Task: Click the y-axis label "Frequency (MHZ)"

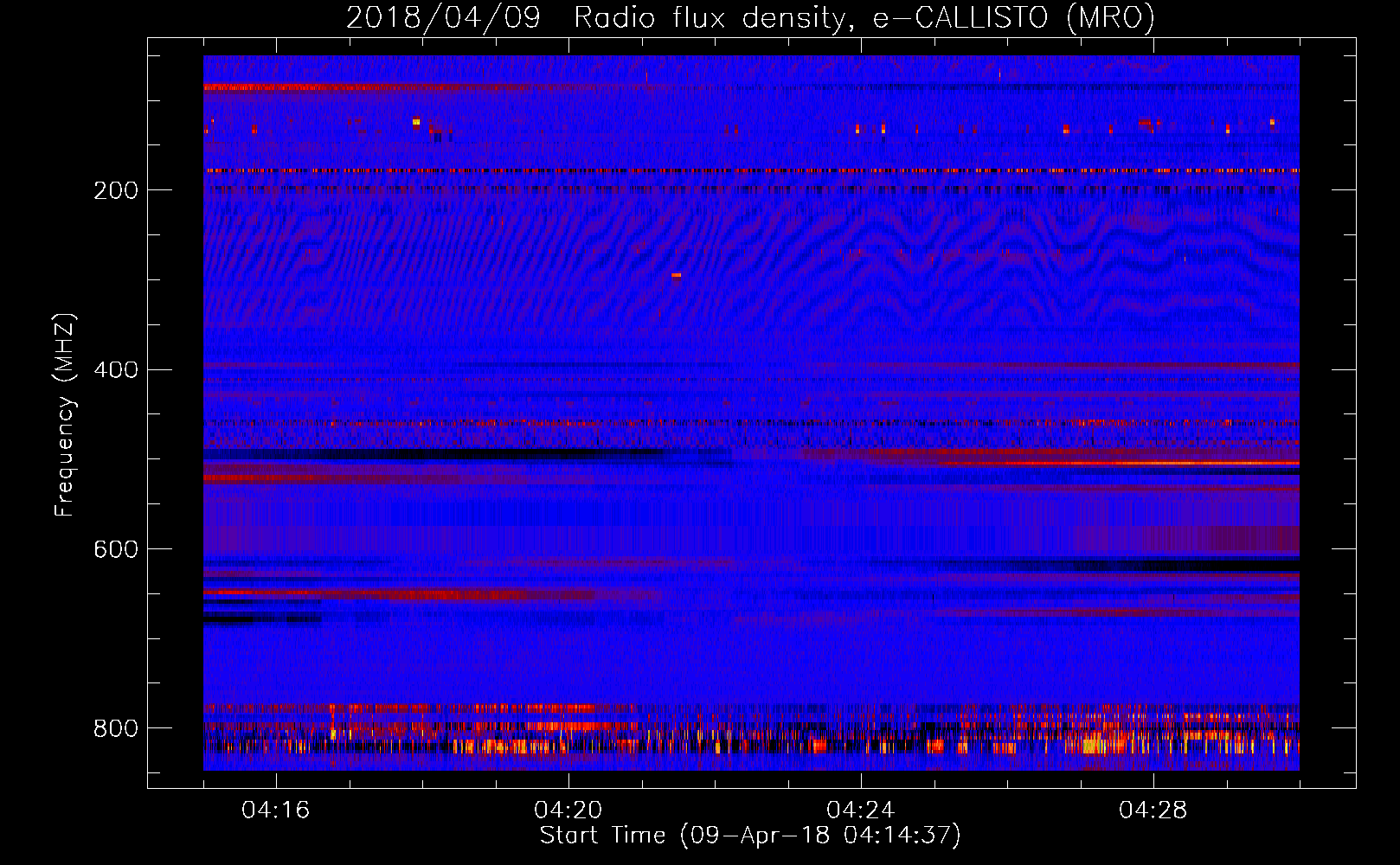Action: [x=64, y=415]
